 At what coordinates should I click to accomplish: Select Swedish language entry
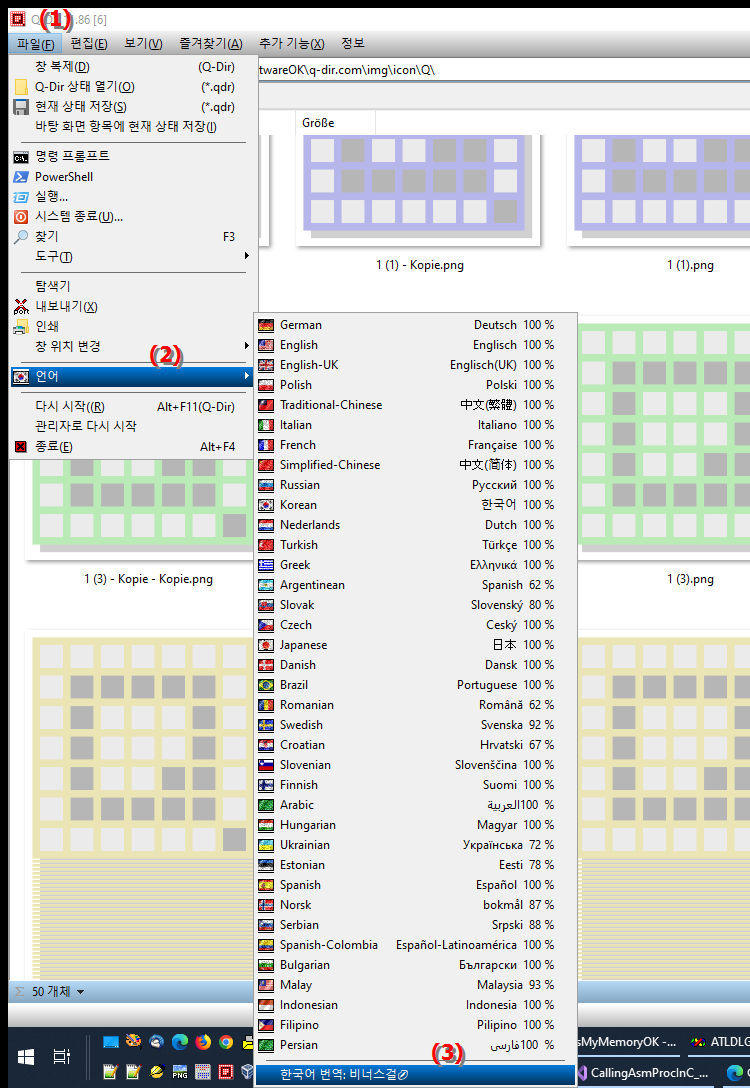pos(415,725)
